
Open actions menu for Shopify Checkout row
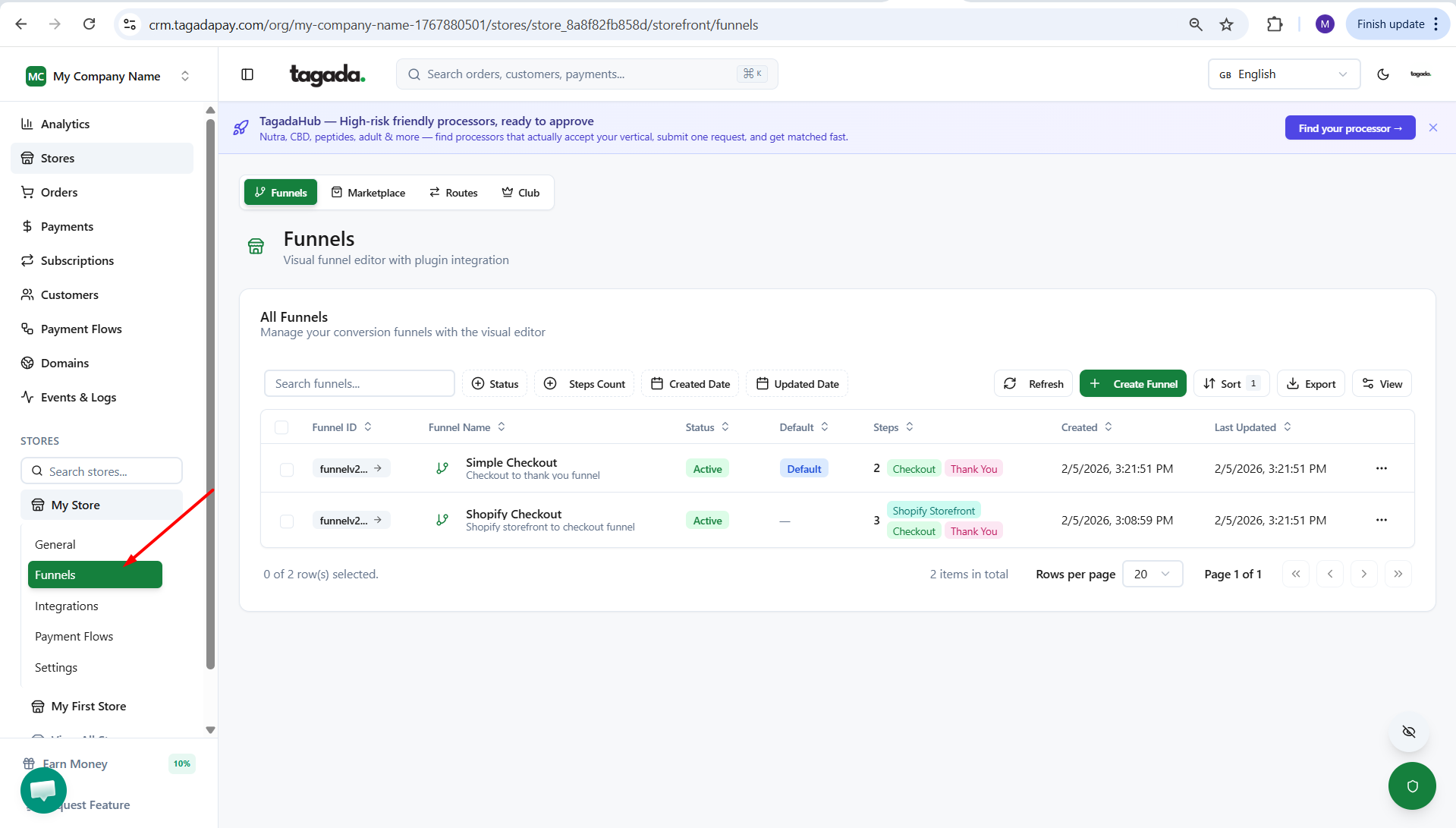click(1381, 520)
